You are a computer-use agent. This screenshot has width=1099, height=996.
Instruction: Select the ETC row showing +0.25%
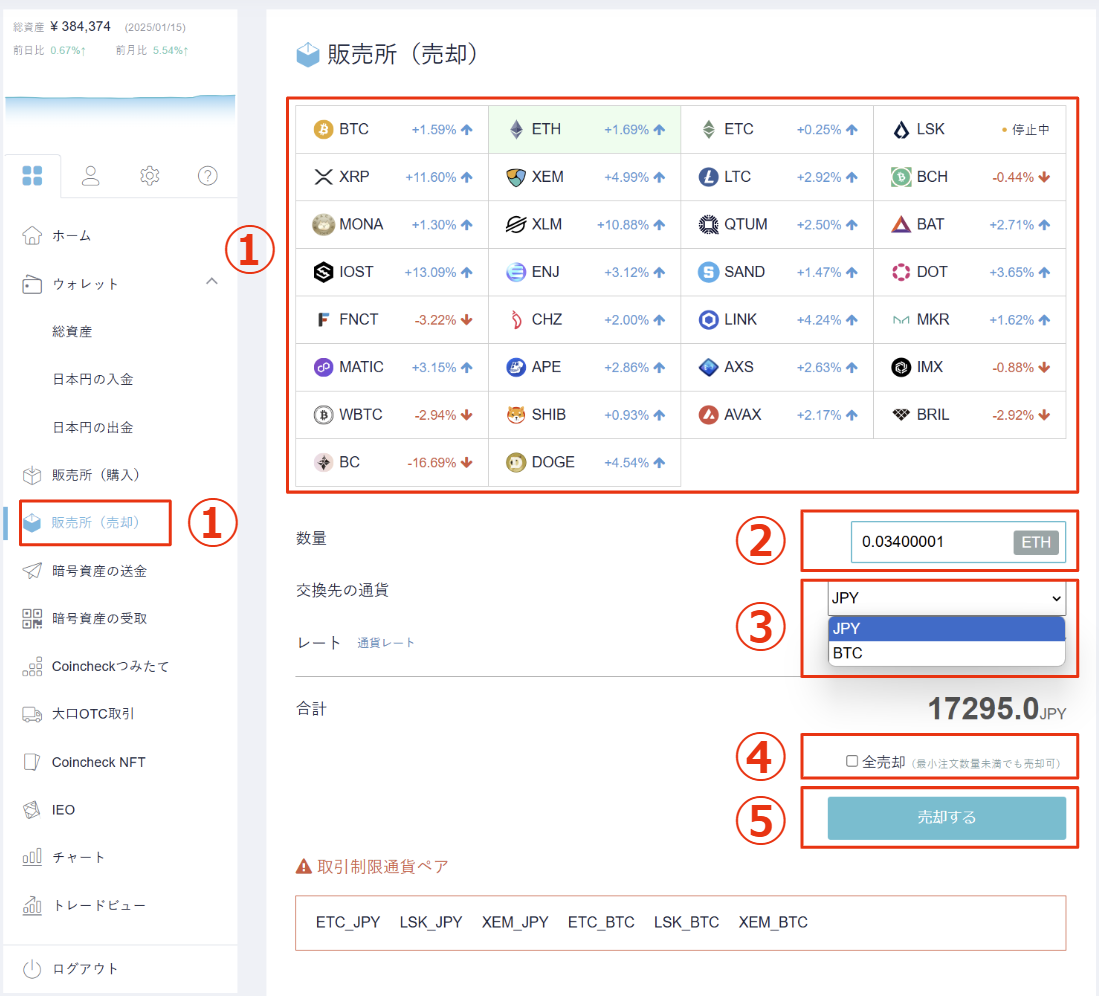click(x=777, y=130)
